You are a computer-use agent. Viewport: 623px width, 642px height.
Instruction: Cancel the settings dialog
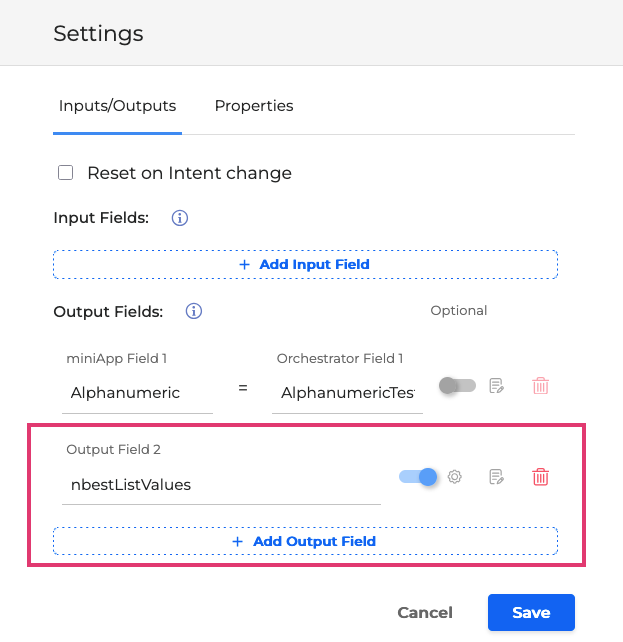(425, 613)
